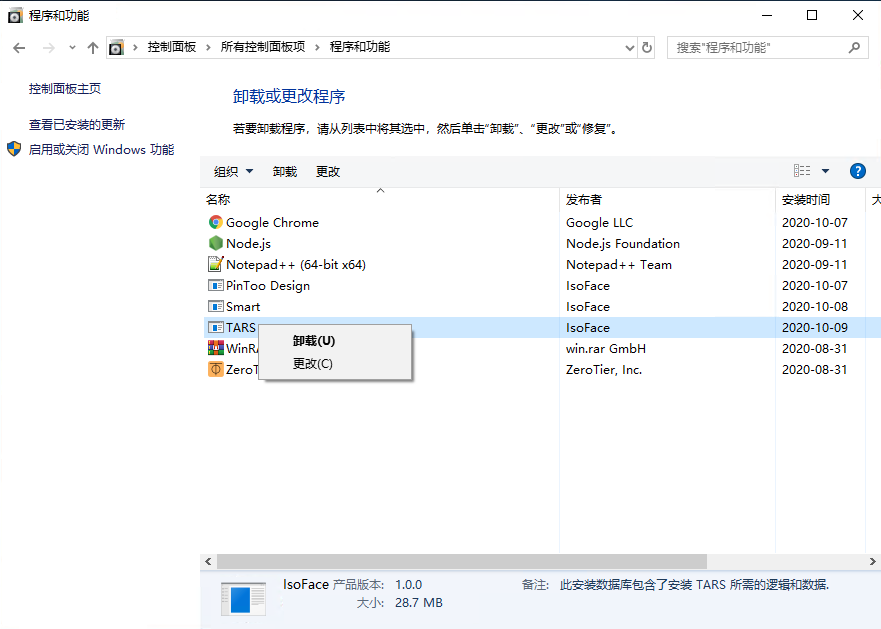Open the view options dropdown arrow
This screenshot has height=629, width=881.
pos(825,171)
